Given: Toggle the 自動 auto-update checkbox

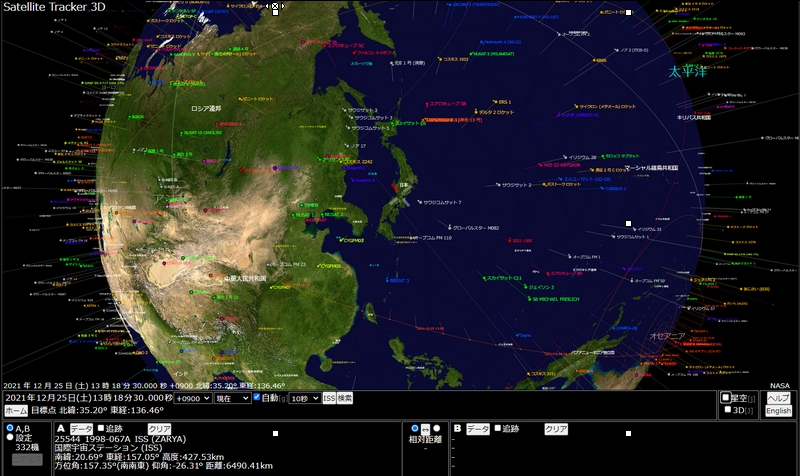Looking at the screenshot, I should tap(257, 397).
